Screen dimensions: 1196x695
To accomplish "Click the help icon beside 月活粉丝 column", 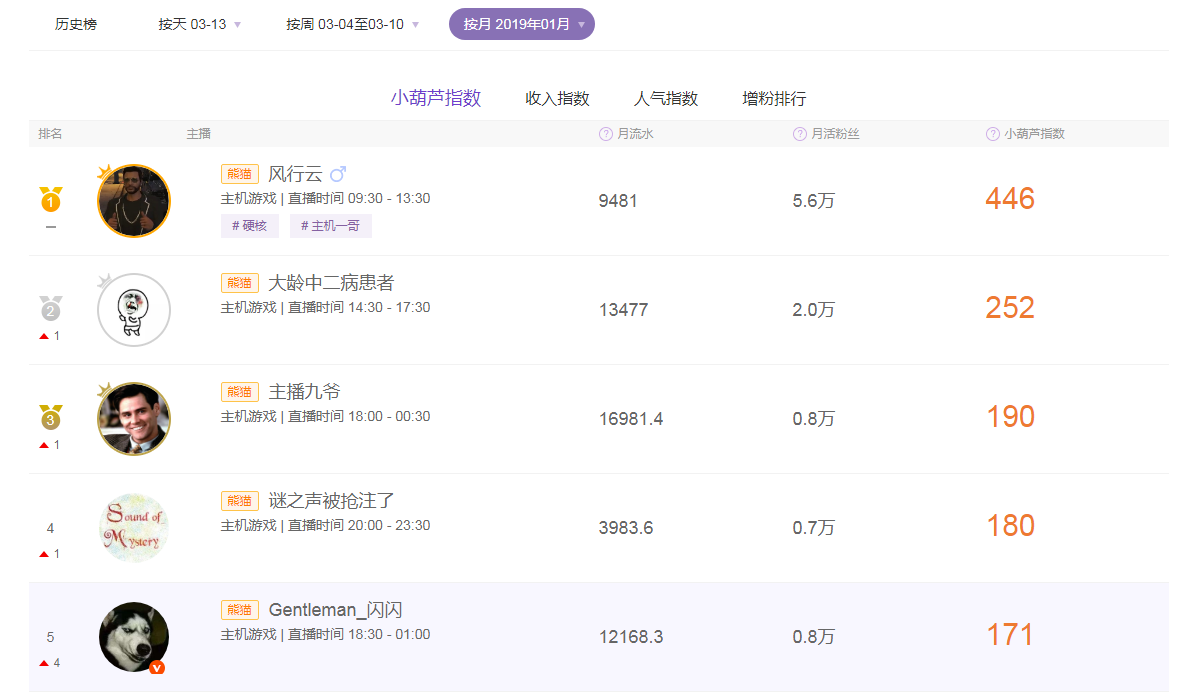I will 798,132.
